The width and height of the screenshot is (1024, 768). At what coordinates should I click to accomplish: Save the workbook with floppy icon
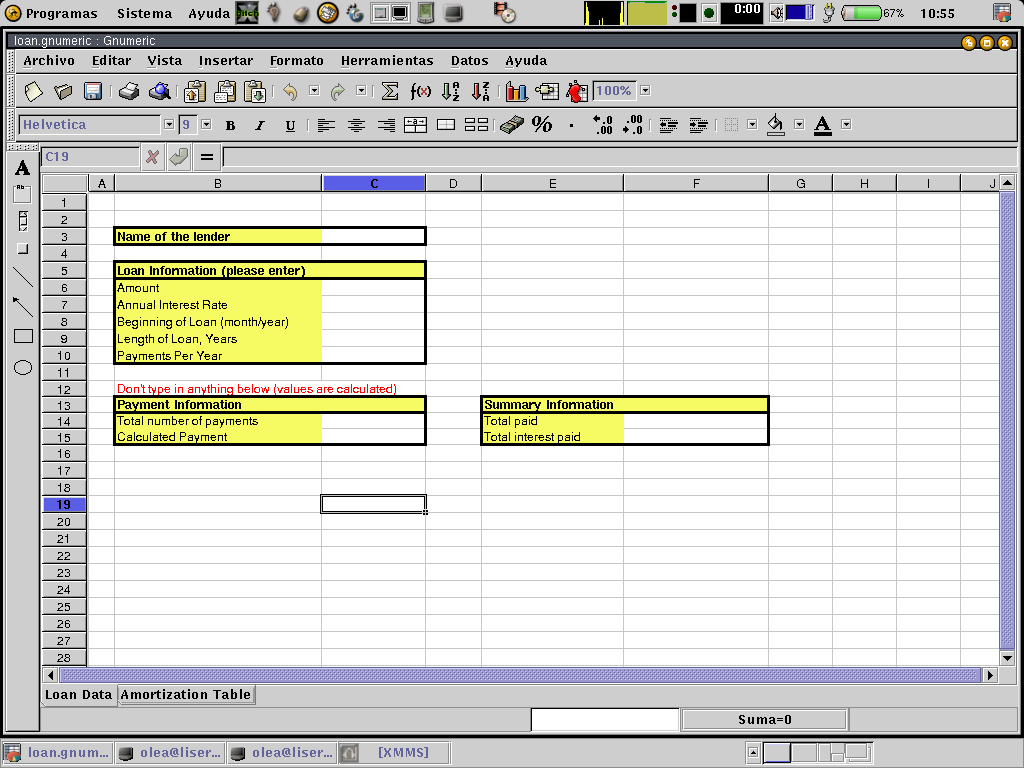93,91
